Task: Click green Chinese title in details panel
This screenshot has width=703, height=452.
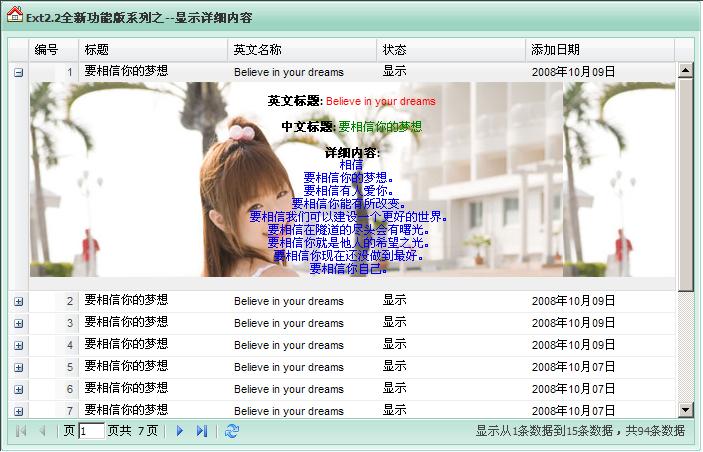Action: [x=380, y=127]
